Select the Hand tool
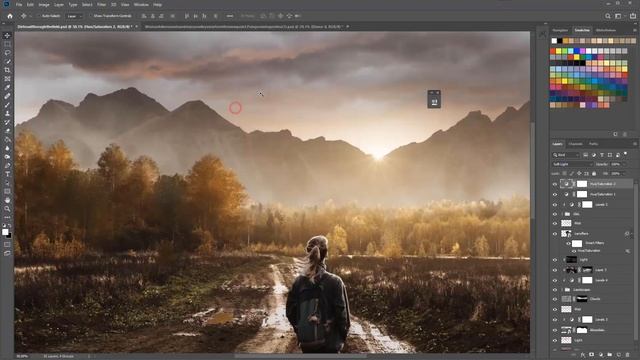Viewport: 640px width, 360px height. pos(7,200)
